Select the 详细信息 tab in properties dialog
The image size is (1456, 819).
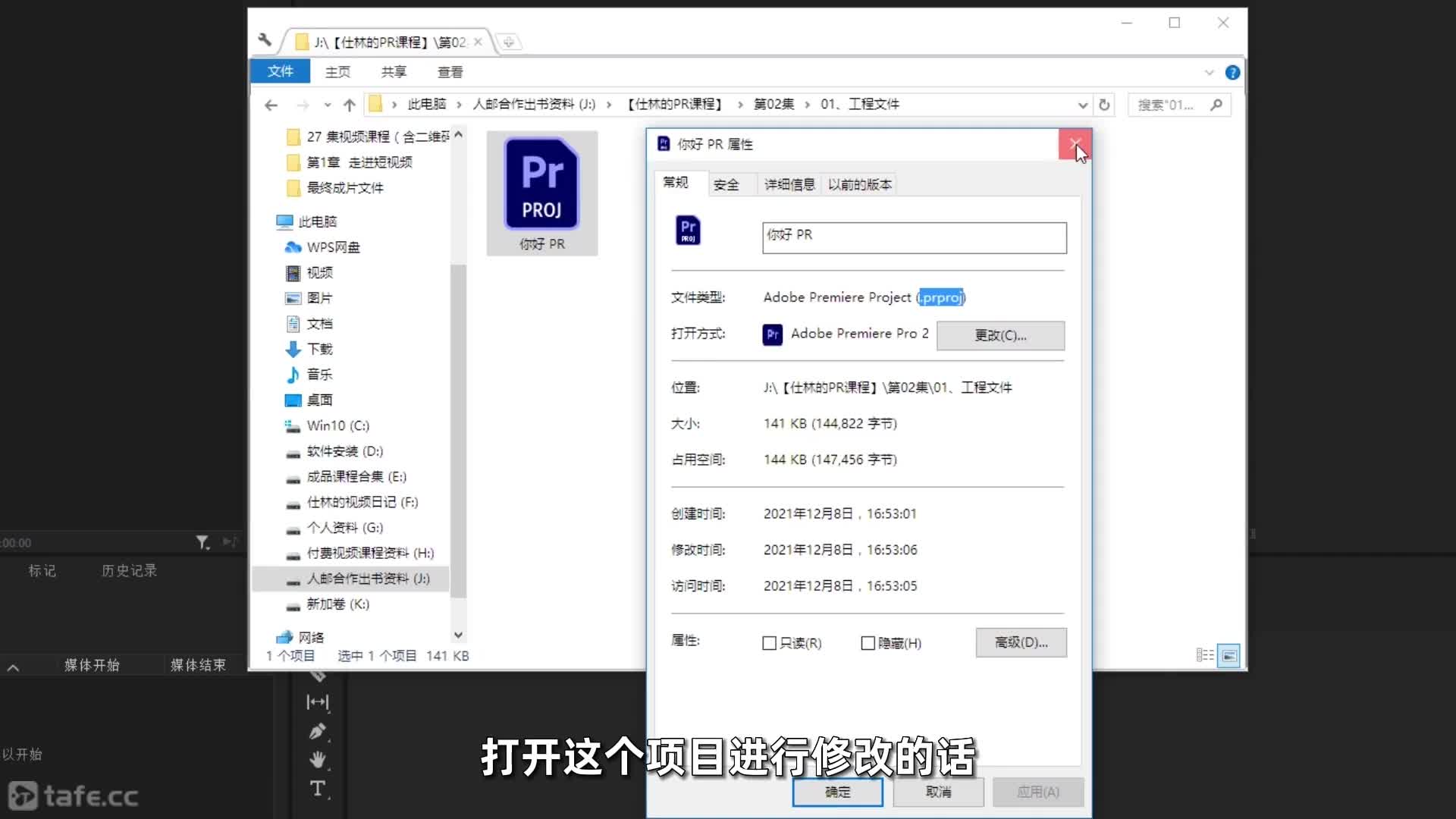pos(789,184)
